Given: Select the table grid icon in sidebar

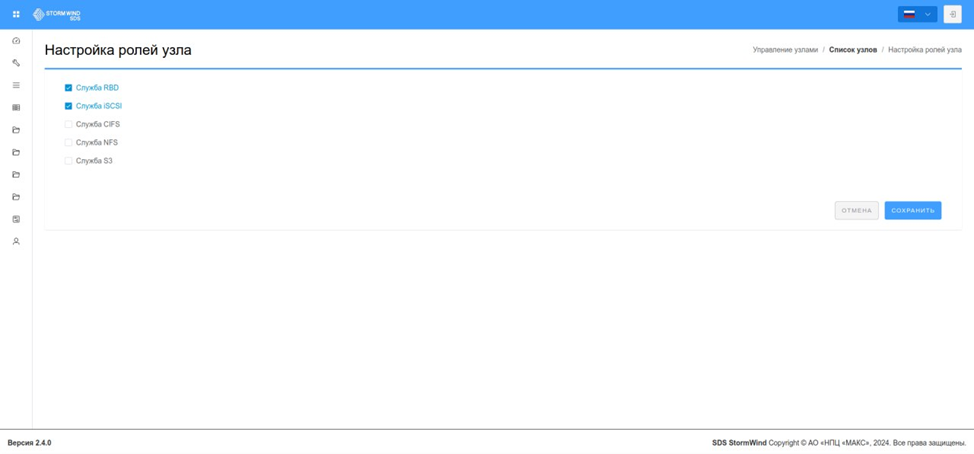Looking at the screenshot, I should point(16,107).
